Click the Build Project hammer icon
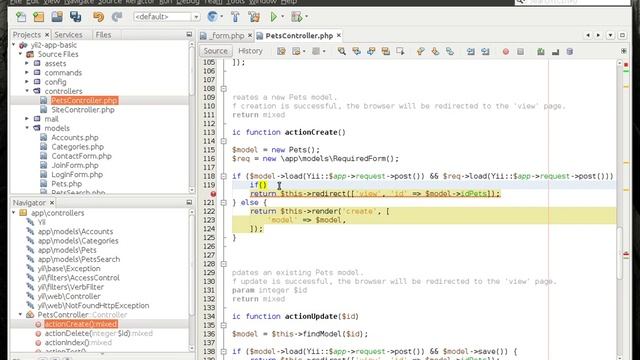Viewport: 640px width, 360px height. [236, 17]
